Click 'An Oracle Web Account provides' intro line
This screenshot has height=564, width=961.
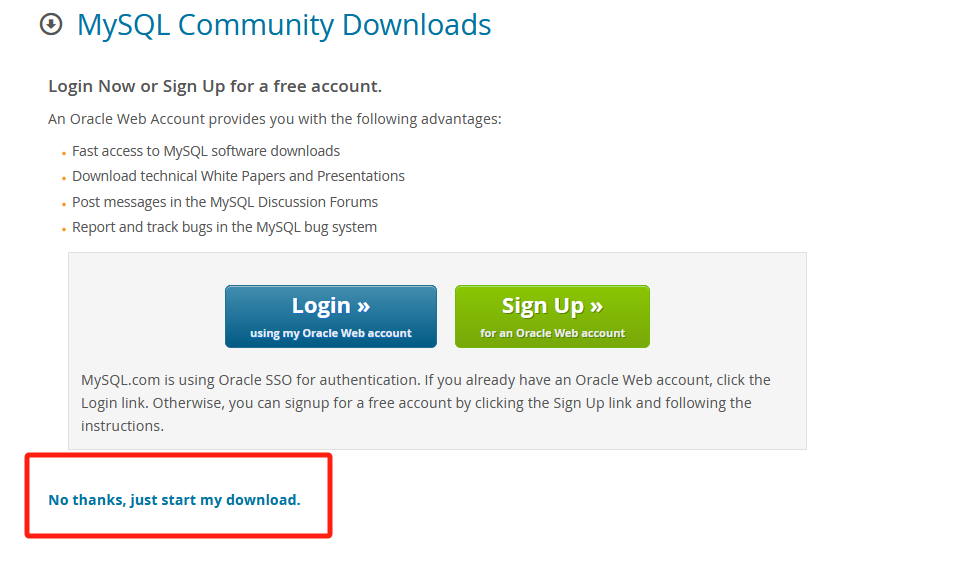click(x=275, y=119)
